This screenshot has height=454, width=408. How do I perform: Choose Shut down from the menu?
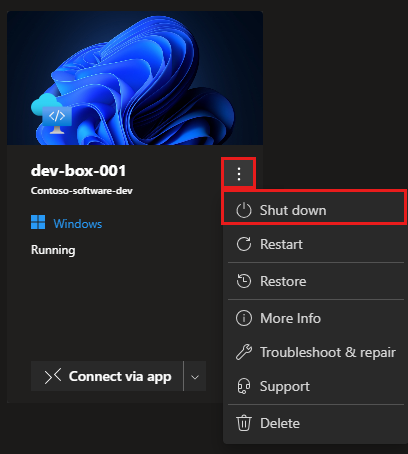coord(314,210)
